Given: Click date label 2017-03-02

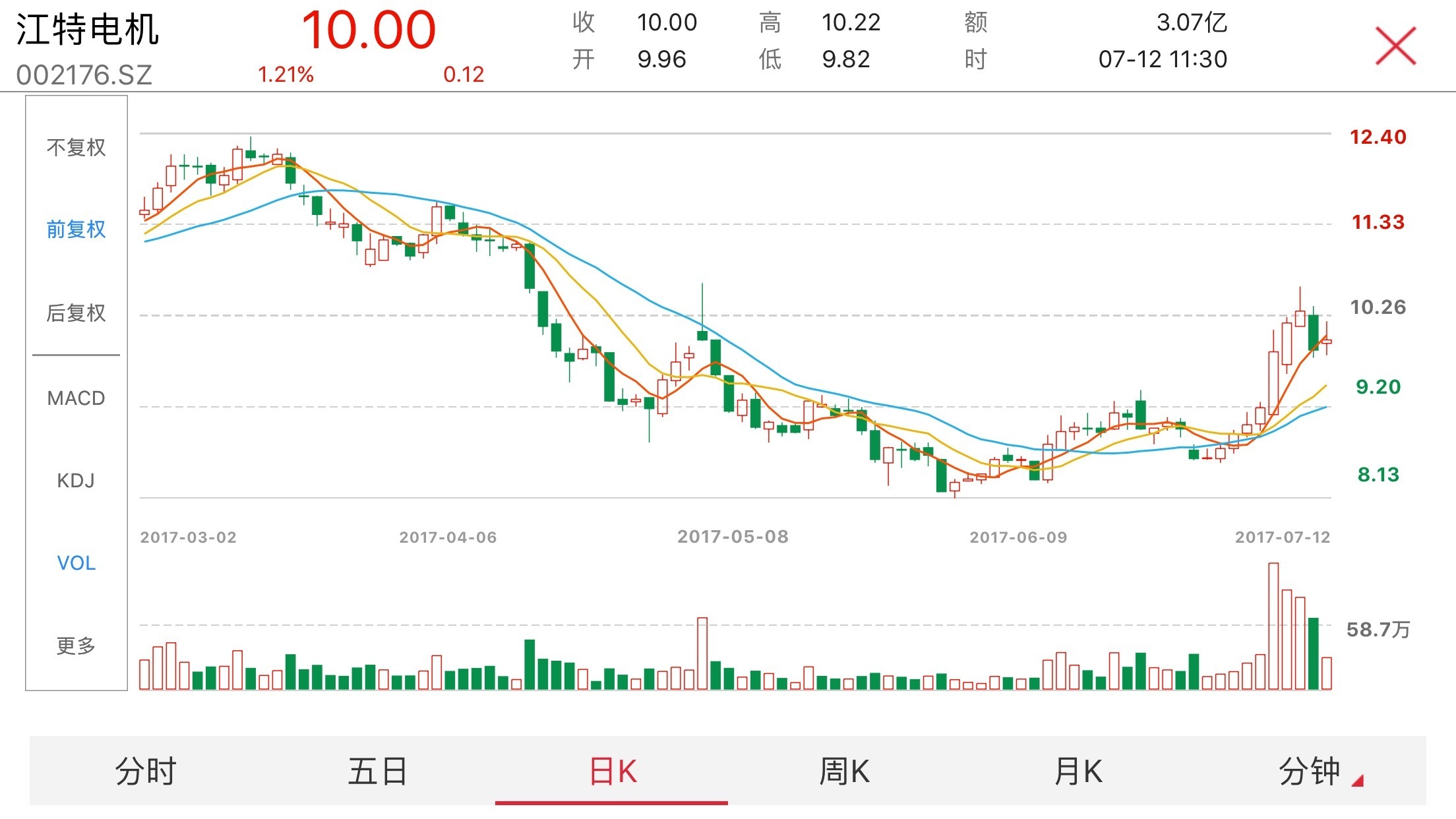Looking at the screenshot, I should [189, 537].
